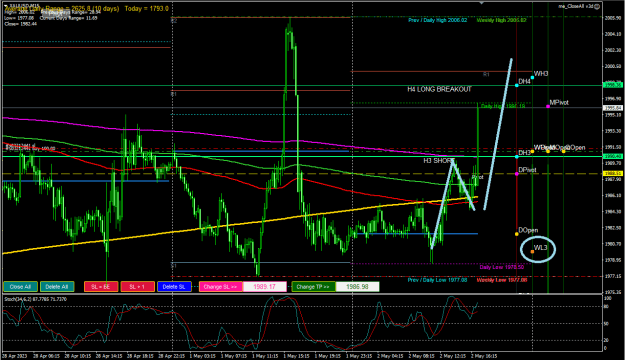Click the H3 SHORT label
Viewport: 625px width, 360px height.
(x=438, y=161)
